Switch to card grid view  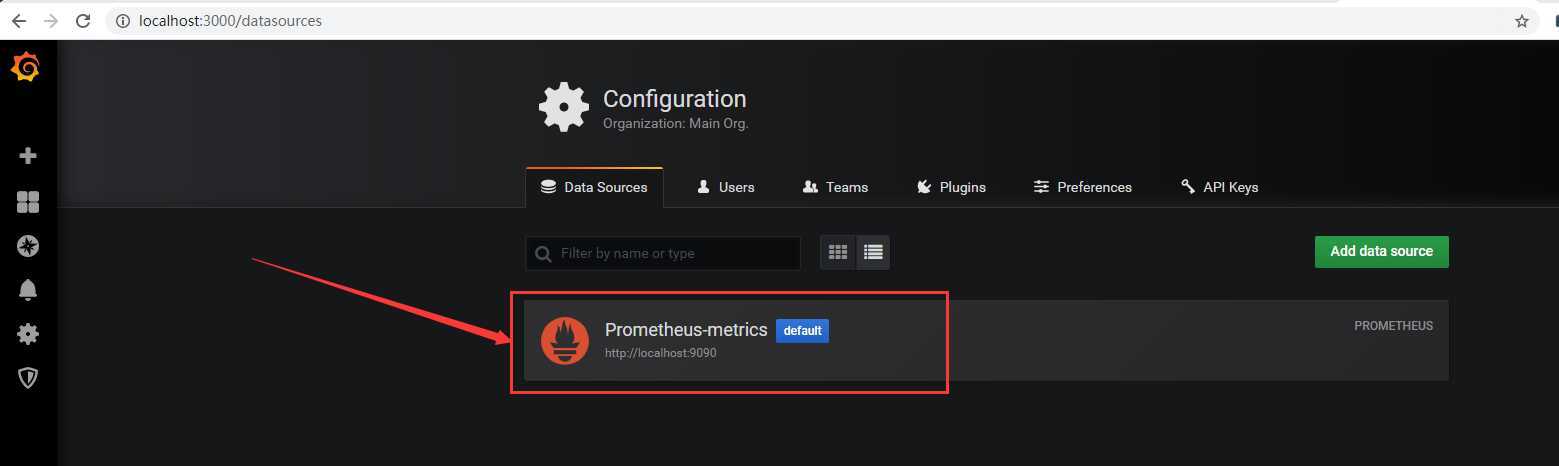[838, 252]
